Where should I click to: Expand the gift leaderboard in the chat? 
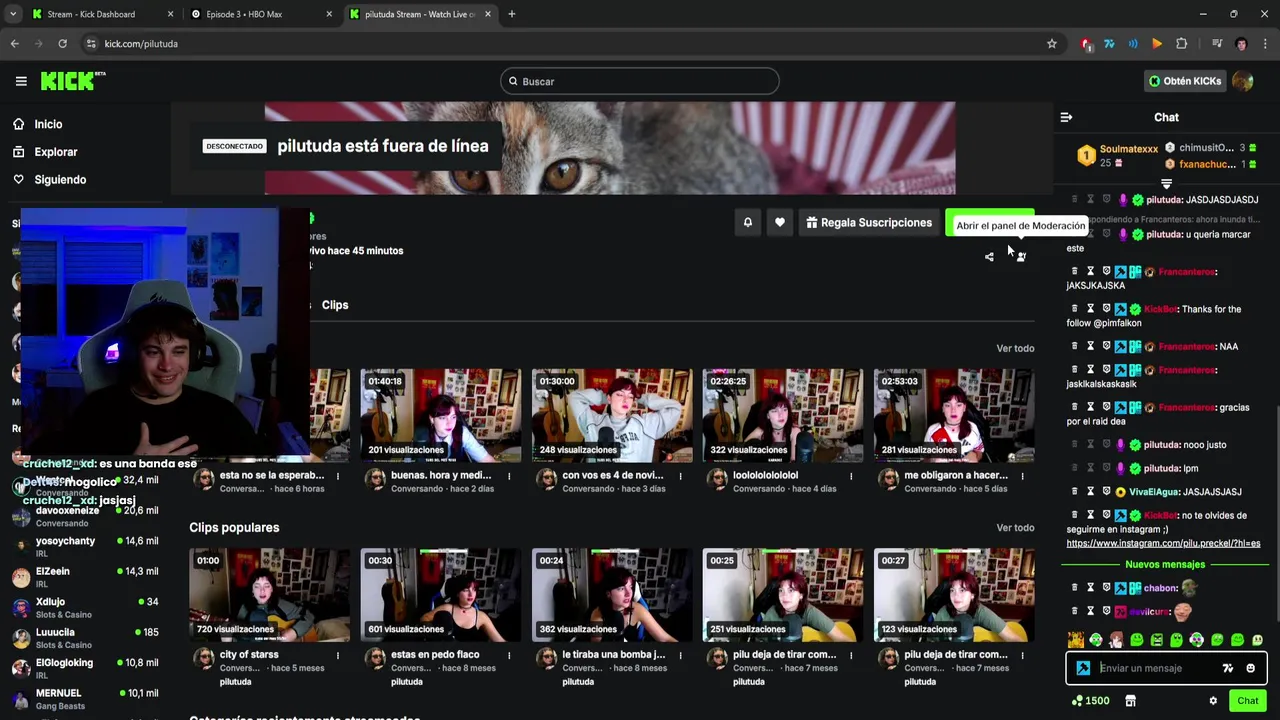[1166, 184]
